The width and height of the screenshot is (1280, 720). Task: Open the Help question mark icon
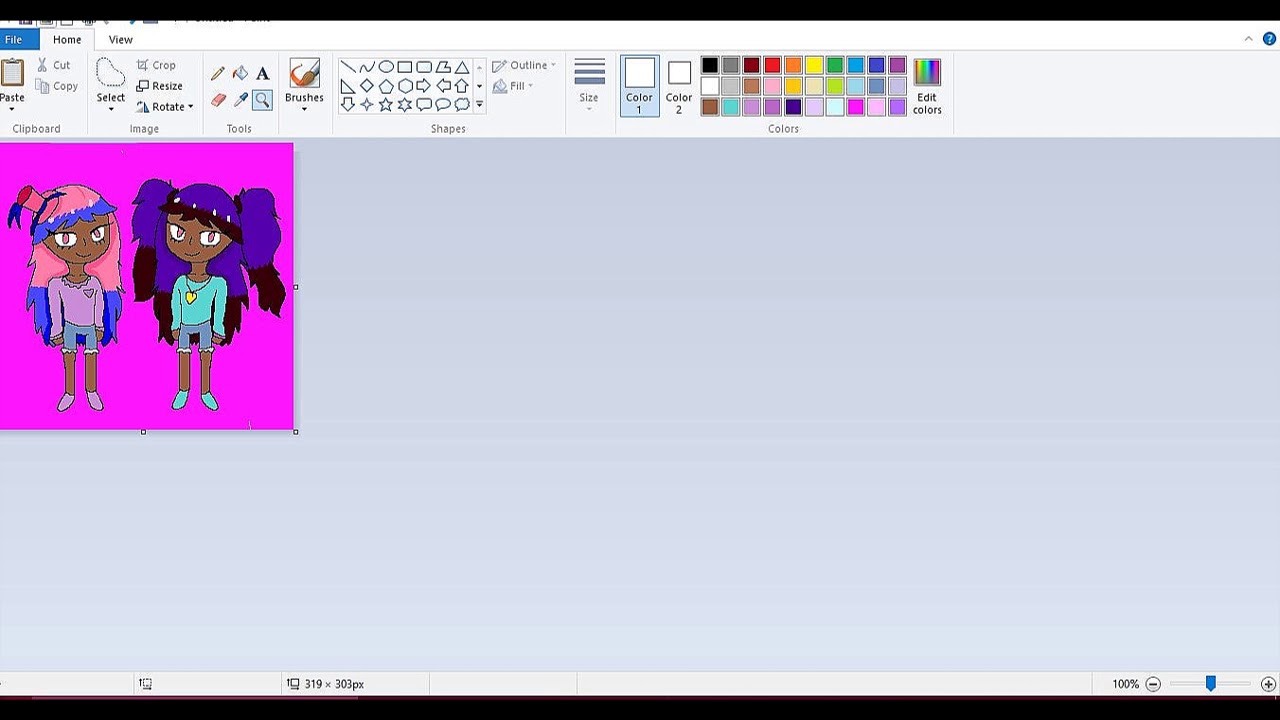(1269, 39)
